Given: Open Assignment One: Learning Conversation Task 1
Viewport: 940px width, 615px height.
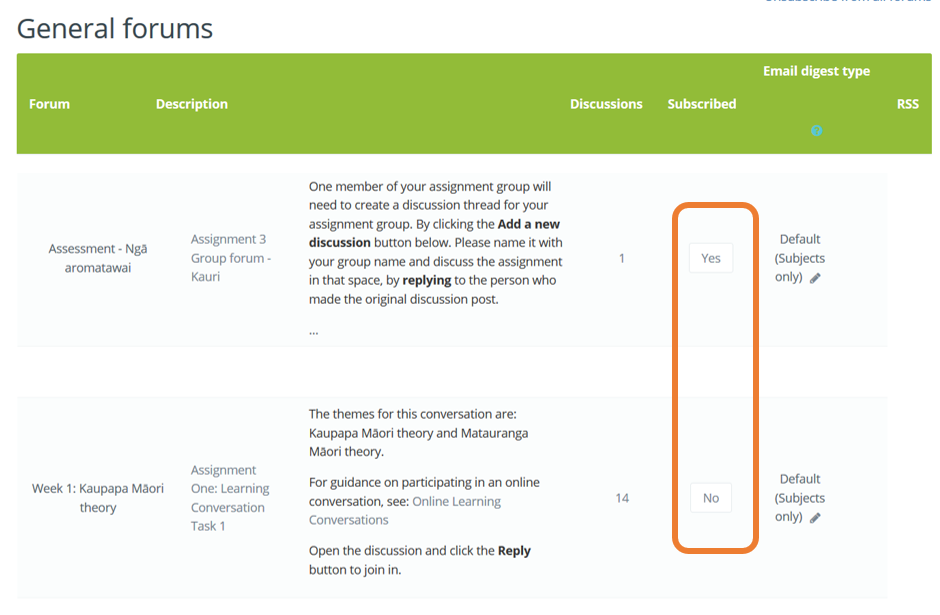Looking at the screenshot, I should [230, 498].
